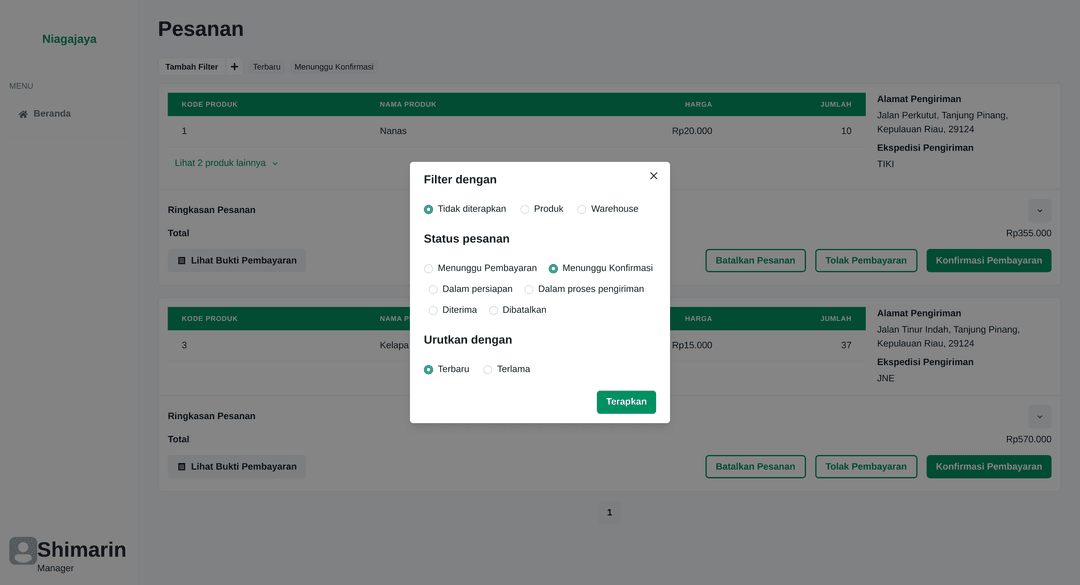Screen dimensions: 1080x585
Task: Go to page 1 in pagination
Action: pyautogui.click(x=609, y=513)
